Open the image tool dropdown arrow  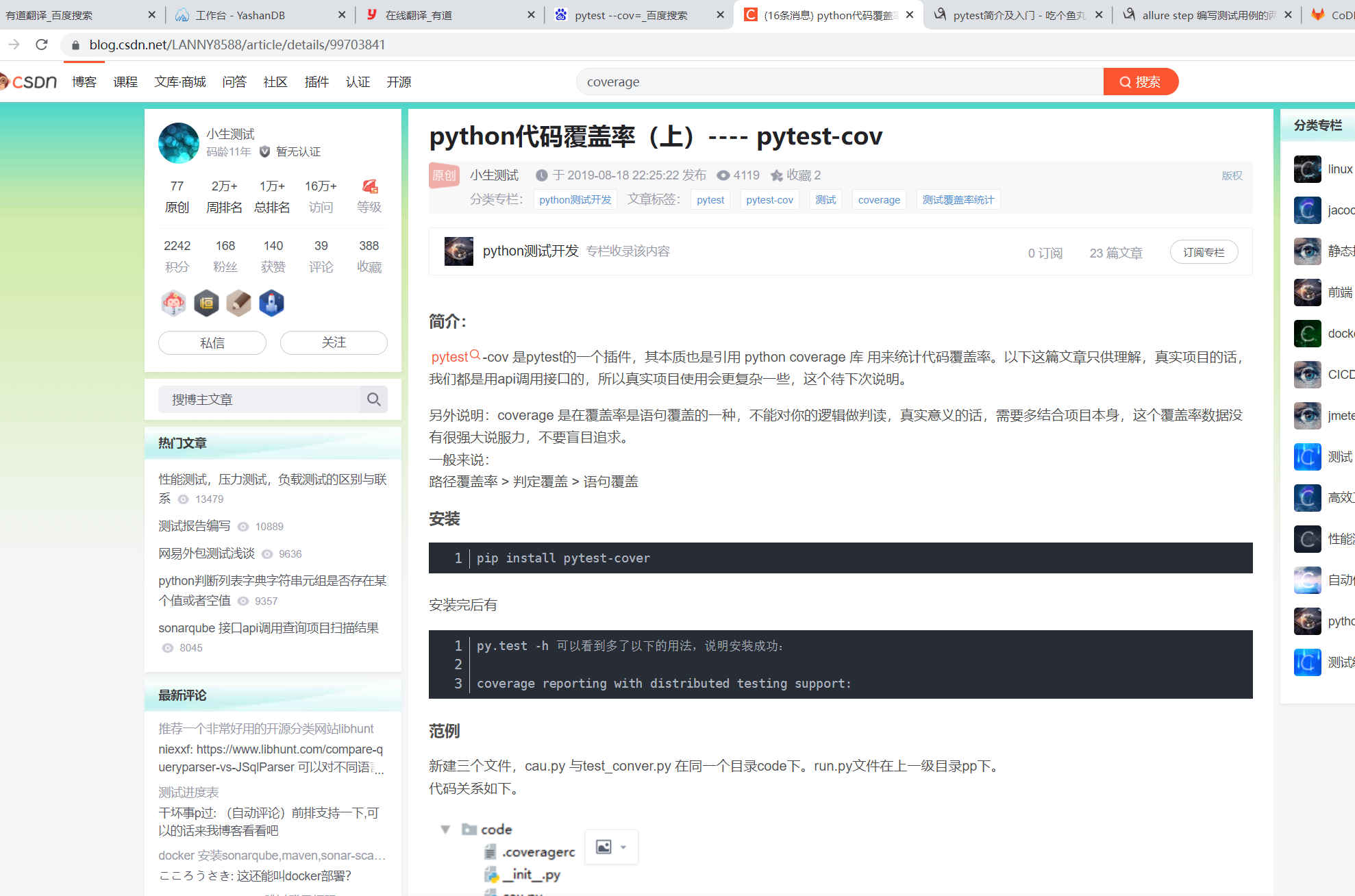tap(623, 847)
